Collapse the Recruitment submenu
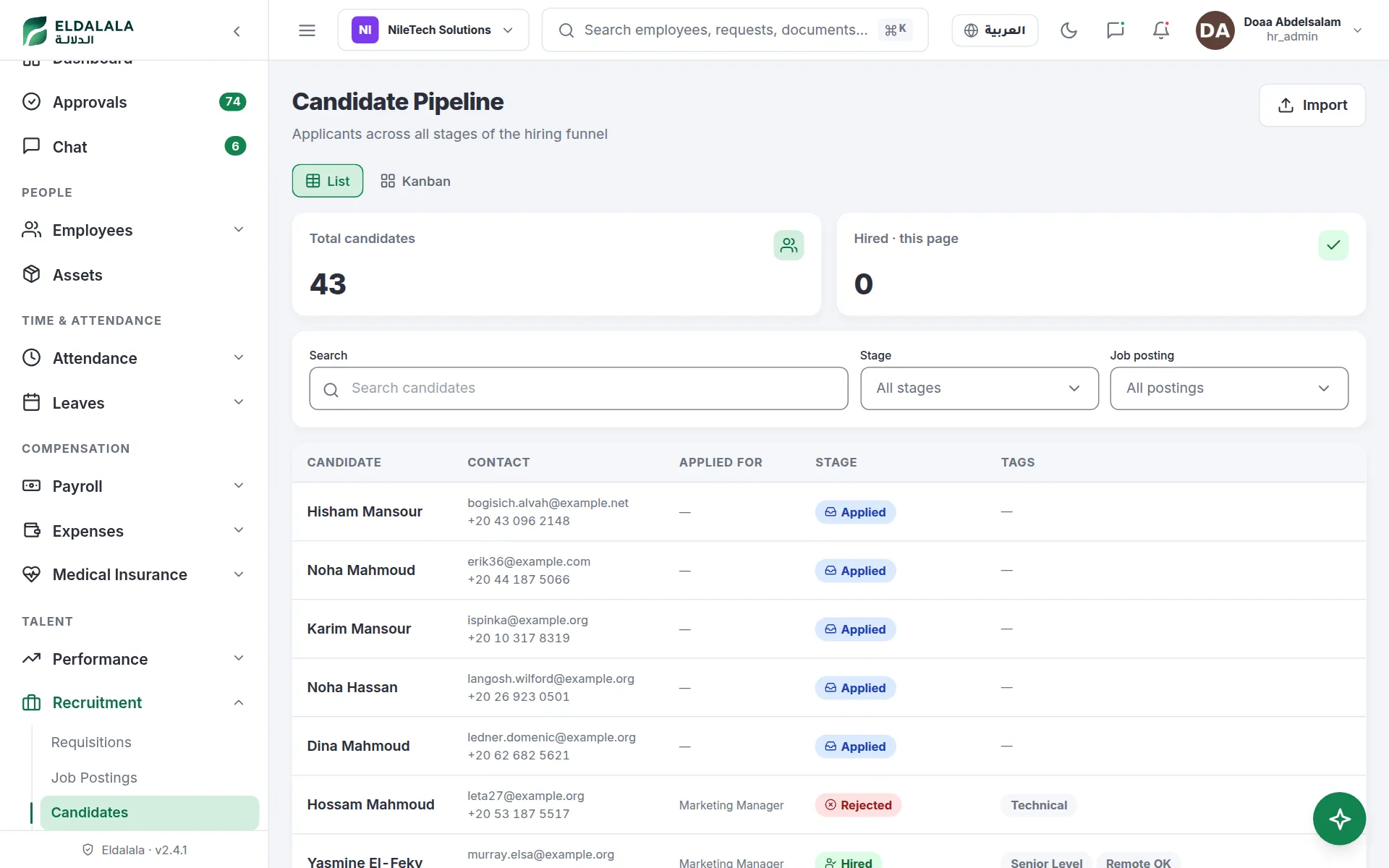The height and width of the screenshot is (868, 1389). [x=239, y=702]
